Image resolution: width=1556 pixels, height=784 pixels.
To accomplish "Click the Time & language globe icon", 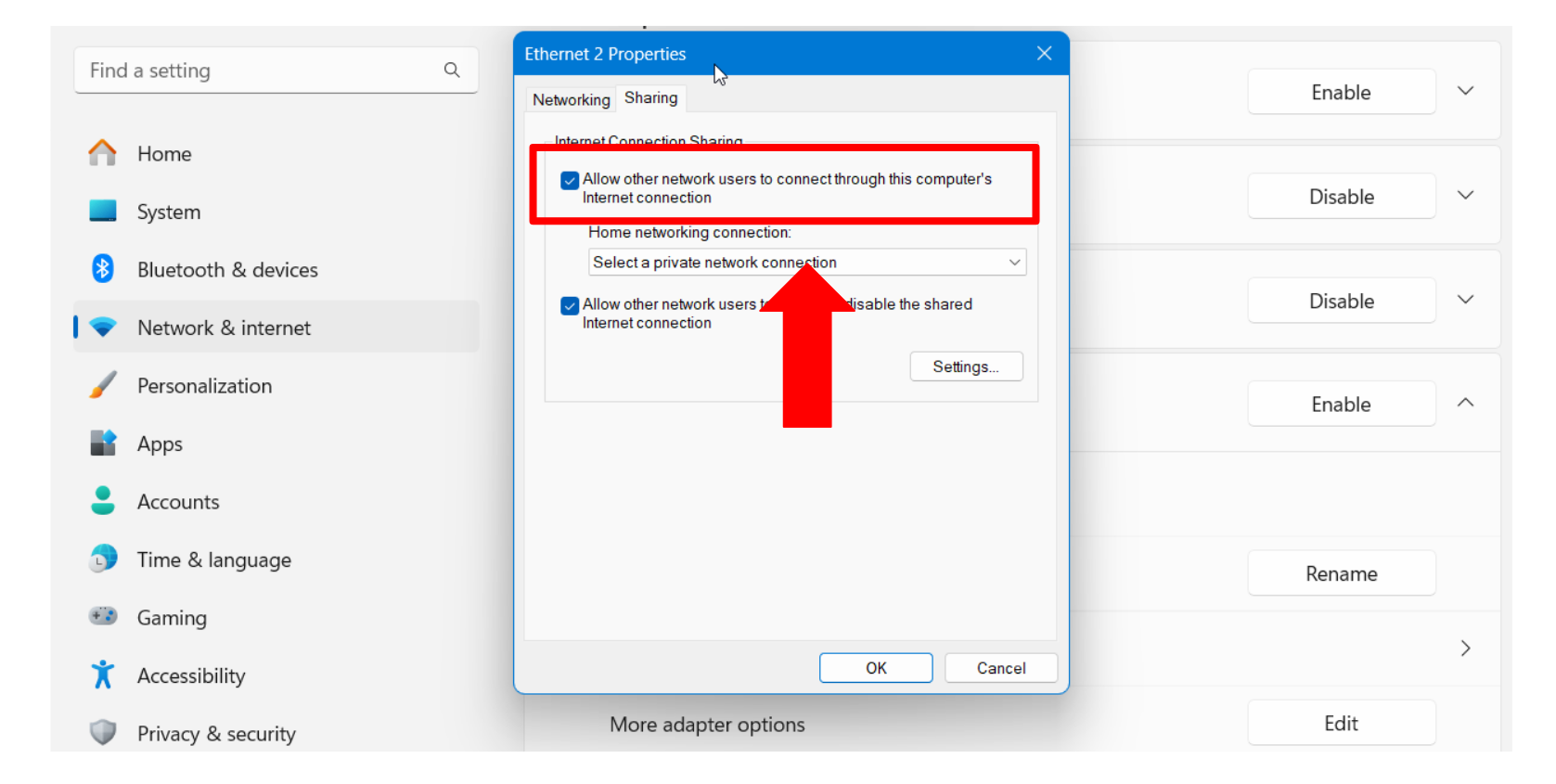I will tap(103, 559).
